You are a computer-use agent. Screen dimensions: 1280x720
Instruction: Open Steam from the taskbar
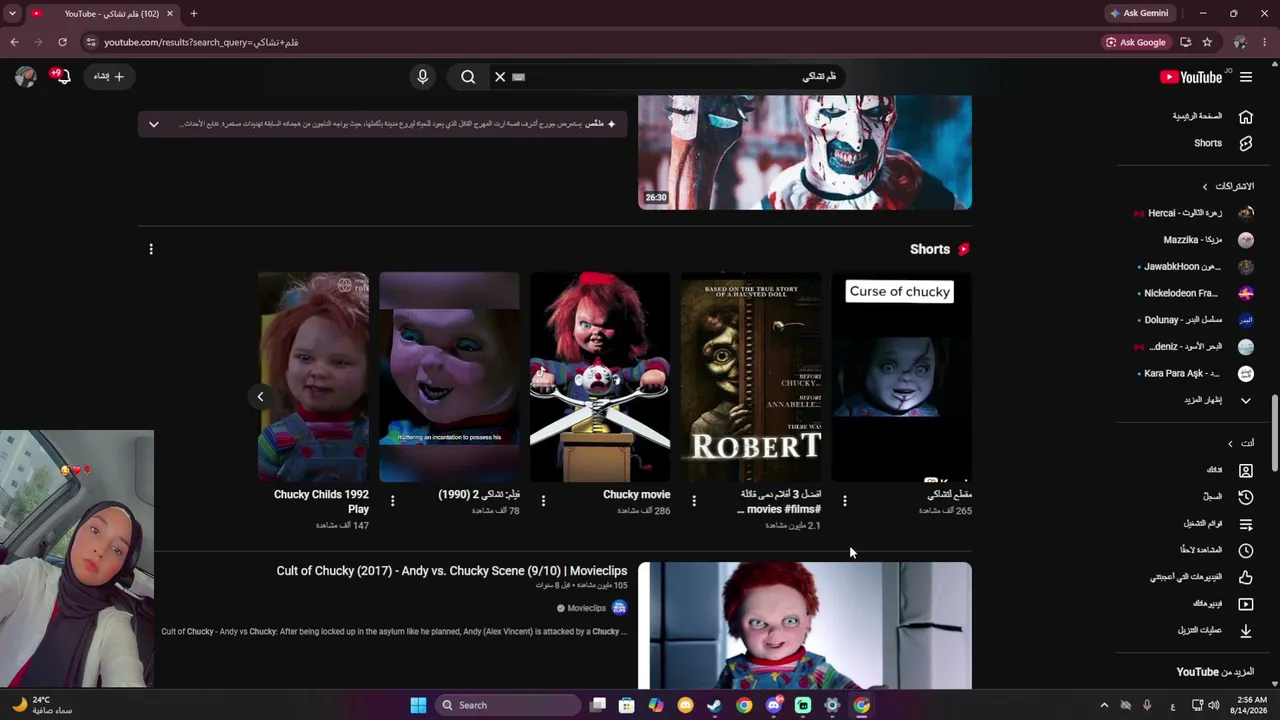pos(714,705)
